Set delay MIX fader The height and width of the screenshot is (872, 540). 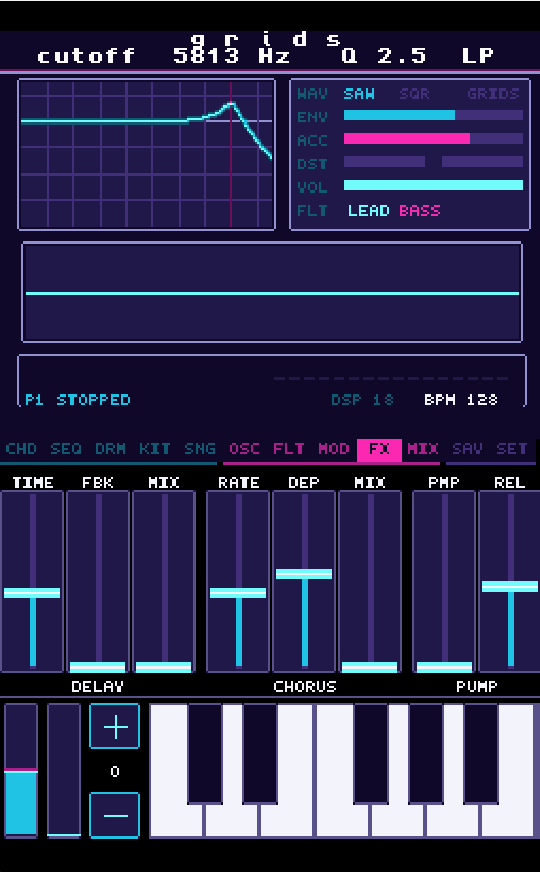tap(164, 582)
